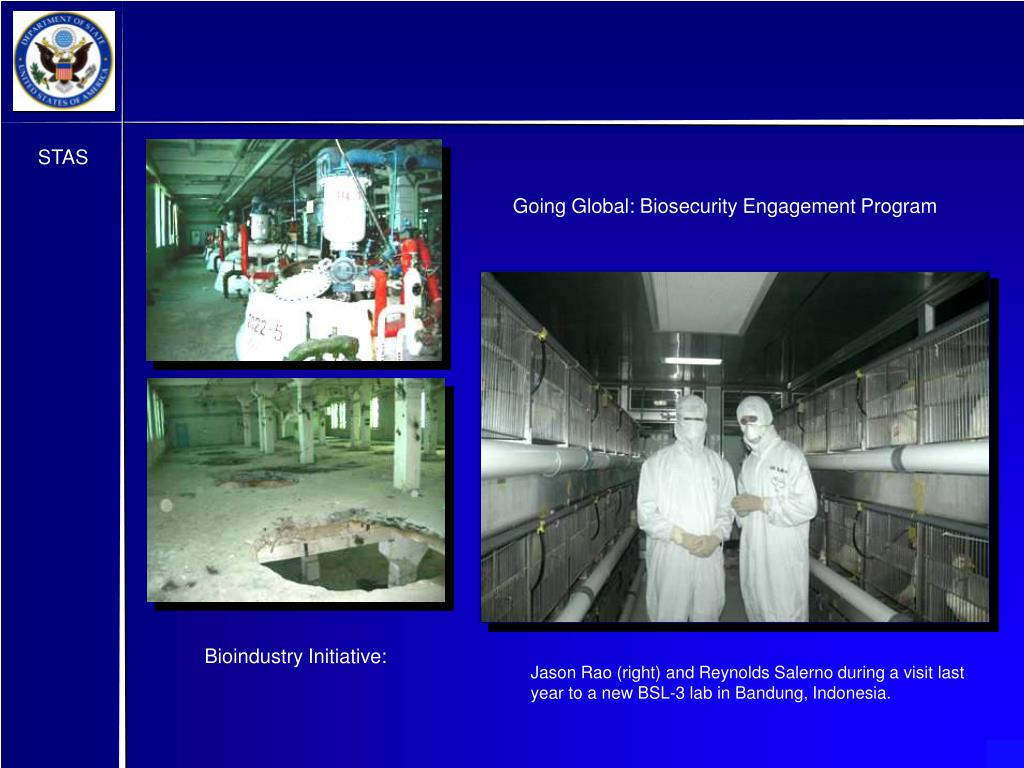Click the 'year to a new BSL-3 lab in Bandung, Indonesia.' line

tap(711, 693)
